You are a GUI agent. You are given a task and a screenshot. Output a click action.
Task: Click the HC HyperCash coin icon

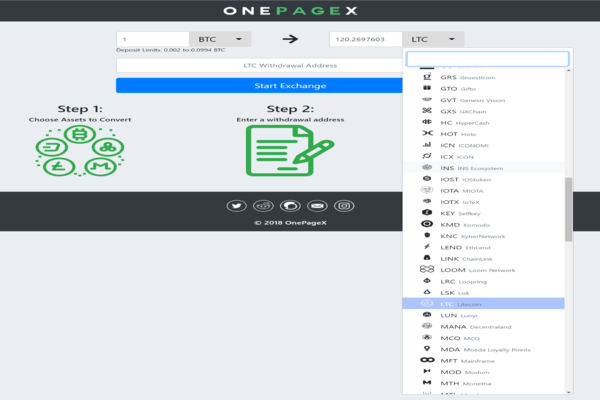[427, 122]
